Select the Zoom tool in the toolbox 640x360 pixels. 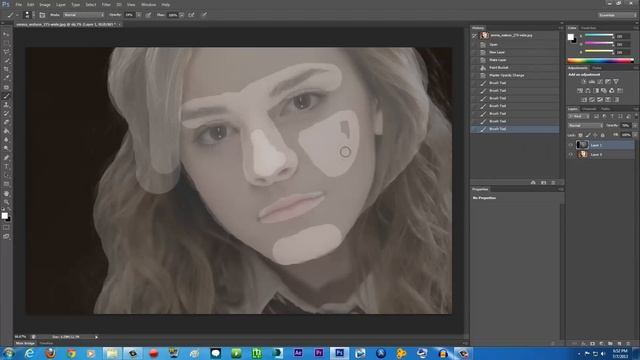pos(6,202)
